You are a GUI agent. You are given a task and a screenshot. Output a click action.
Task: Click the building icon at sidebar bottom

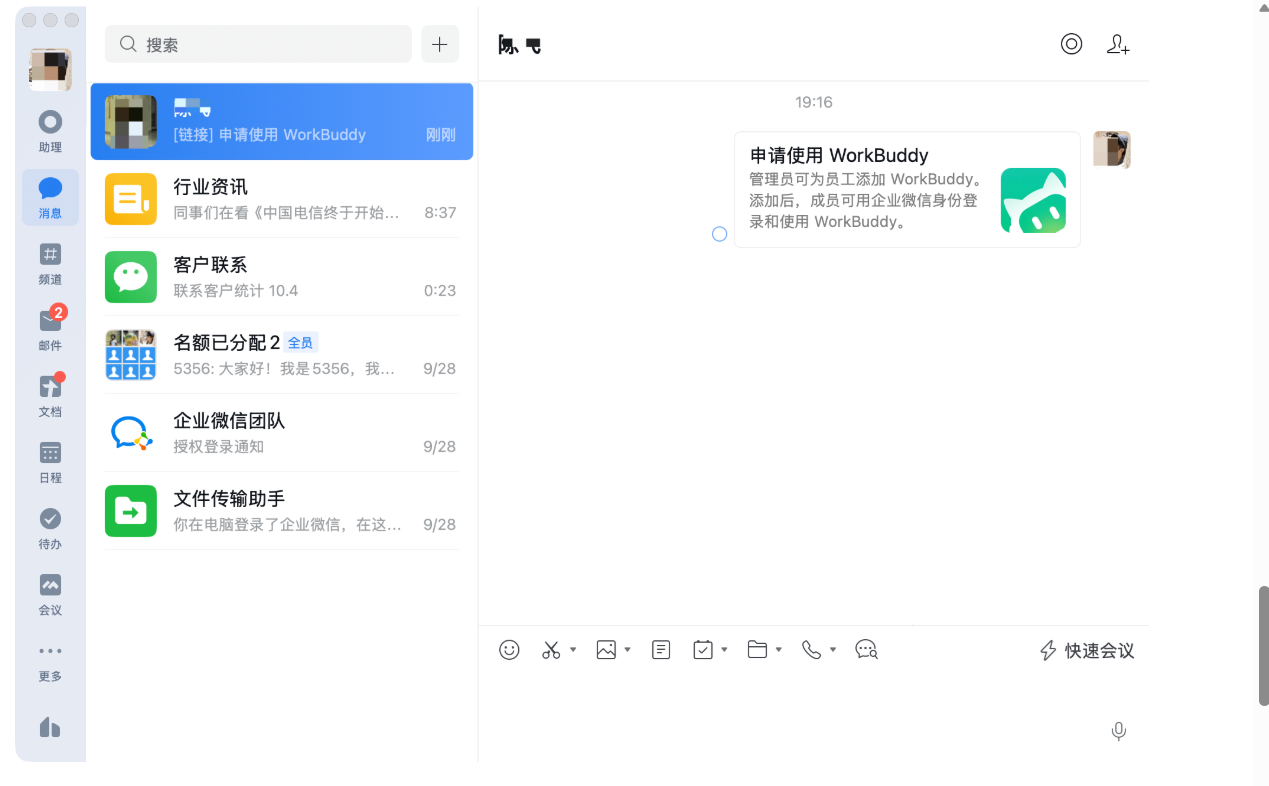pos(50,726)
